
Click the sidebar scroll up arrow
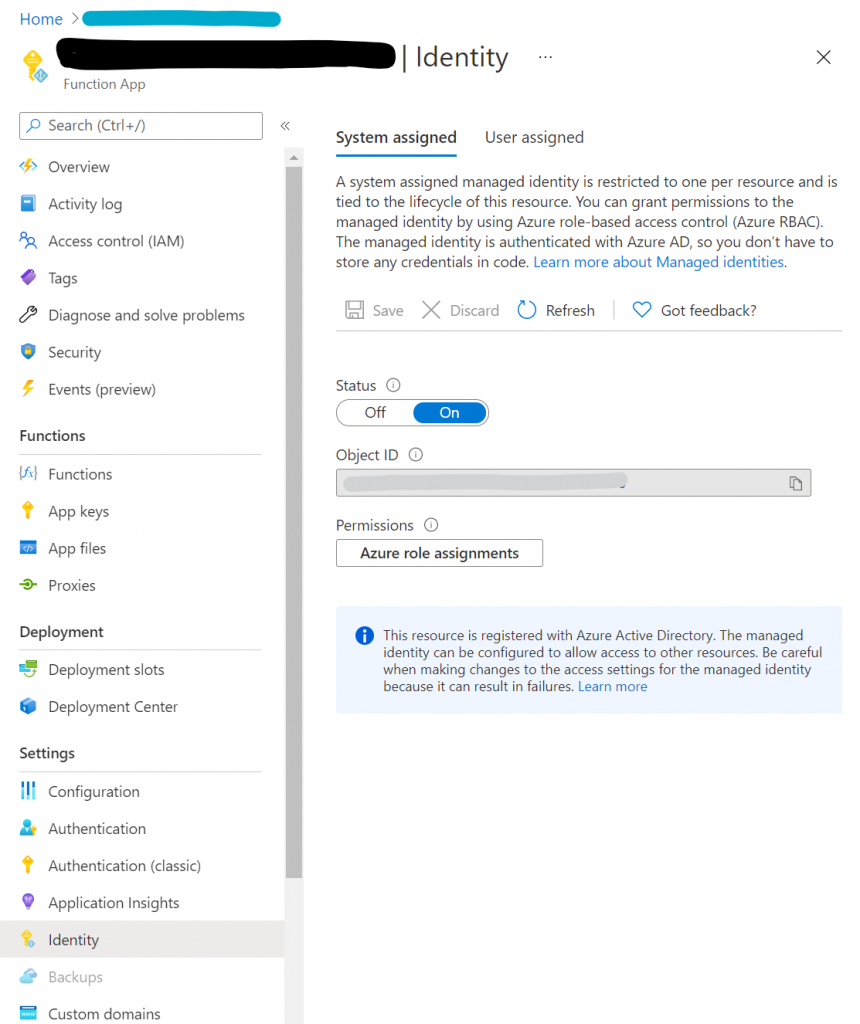[x=294, y=157]
